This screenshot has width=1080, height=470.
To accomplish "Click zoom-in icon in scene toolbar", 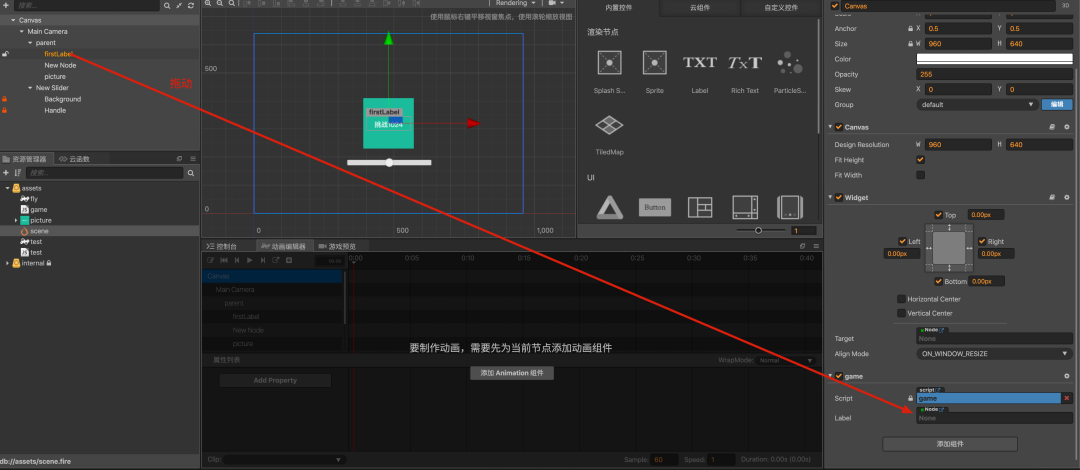I will pyautogui.click(x=207, y=3).
